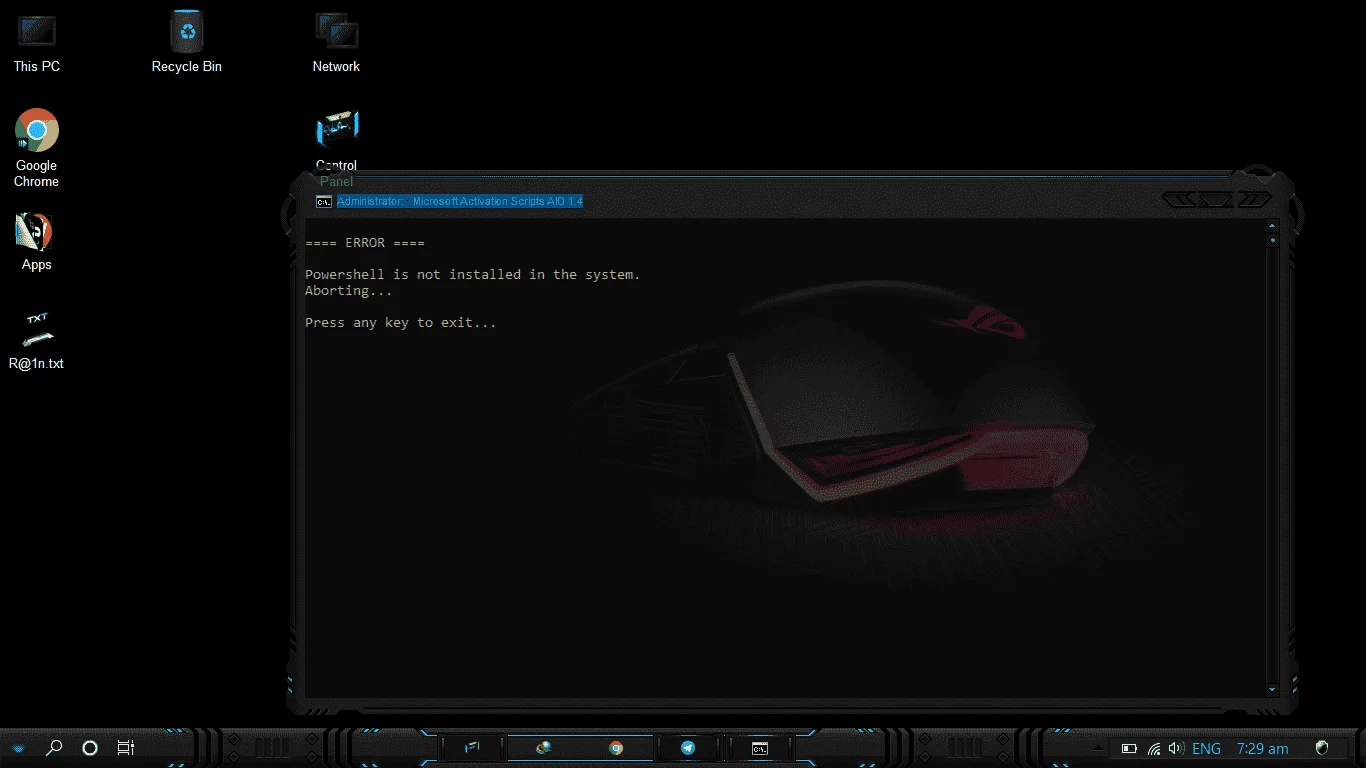Select the Control Panel desktop icon
1366x768 pixels.
click(x=336, y=148)
